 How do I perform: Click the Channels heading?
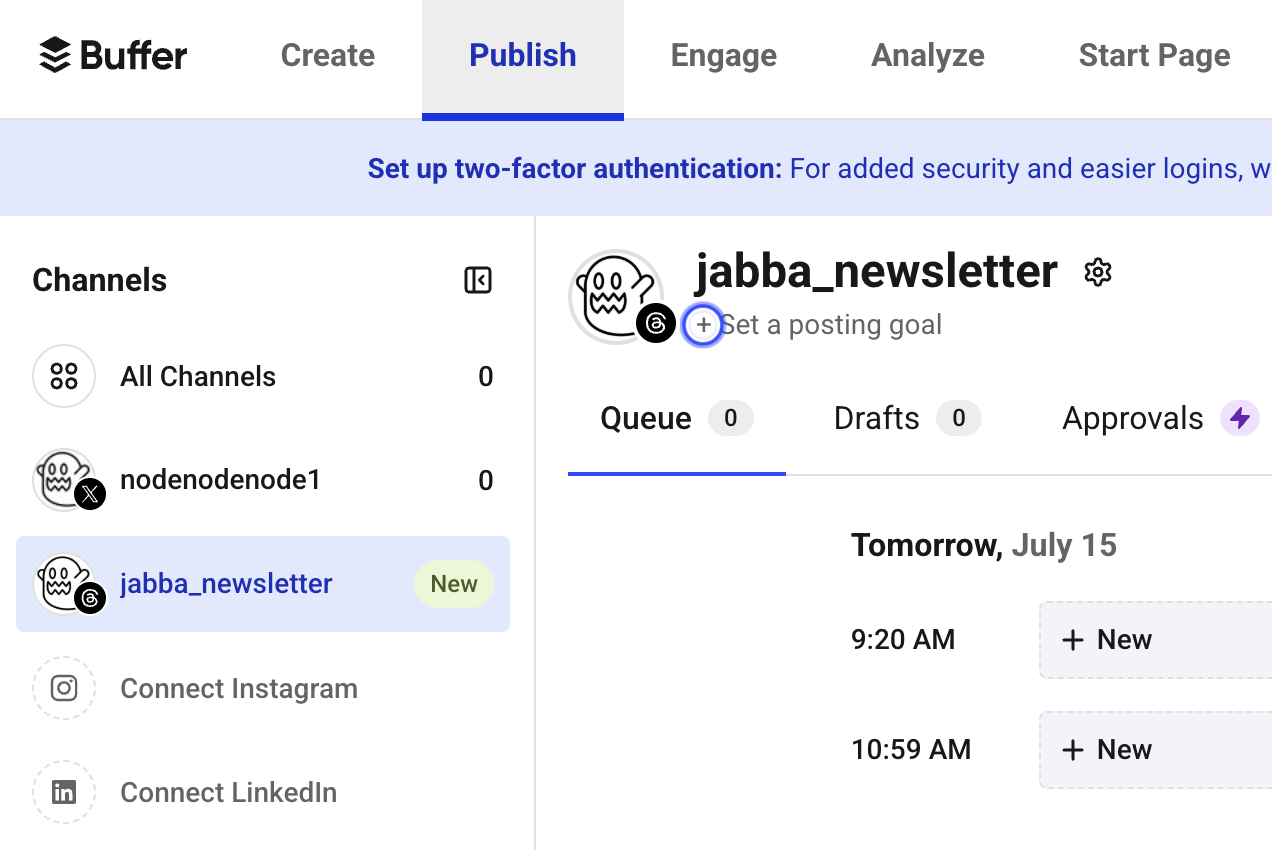pyautogui.click(x=100, y=280)
